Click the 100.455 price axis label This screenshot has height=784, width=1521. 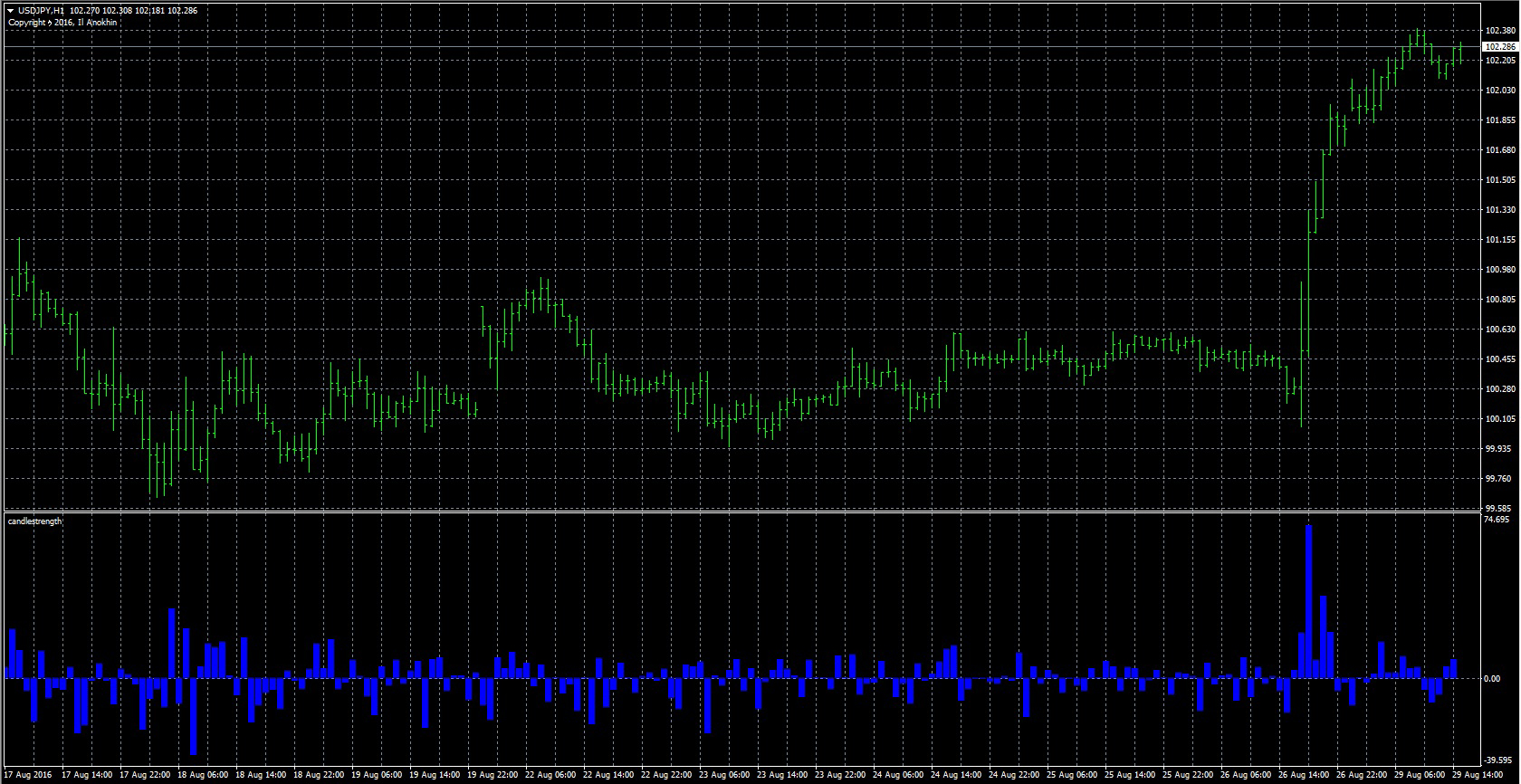click(x=1500, y=359)
